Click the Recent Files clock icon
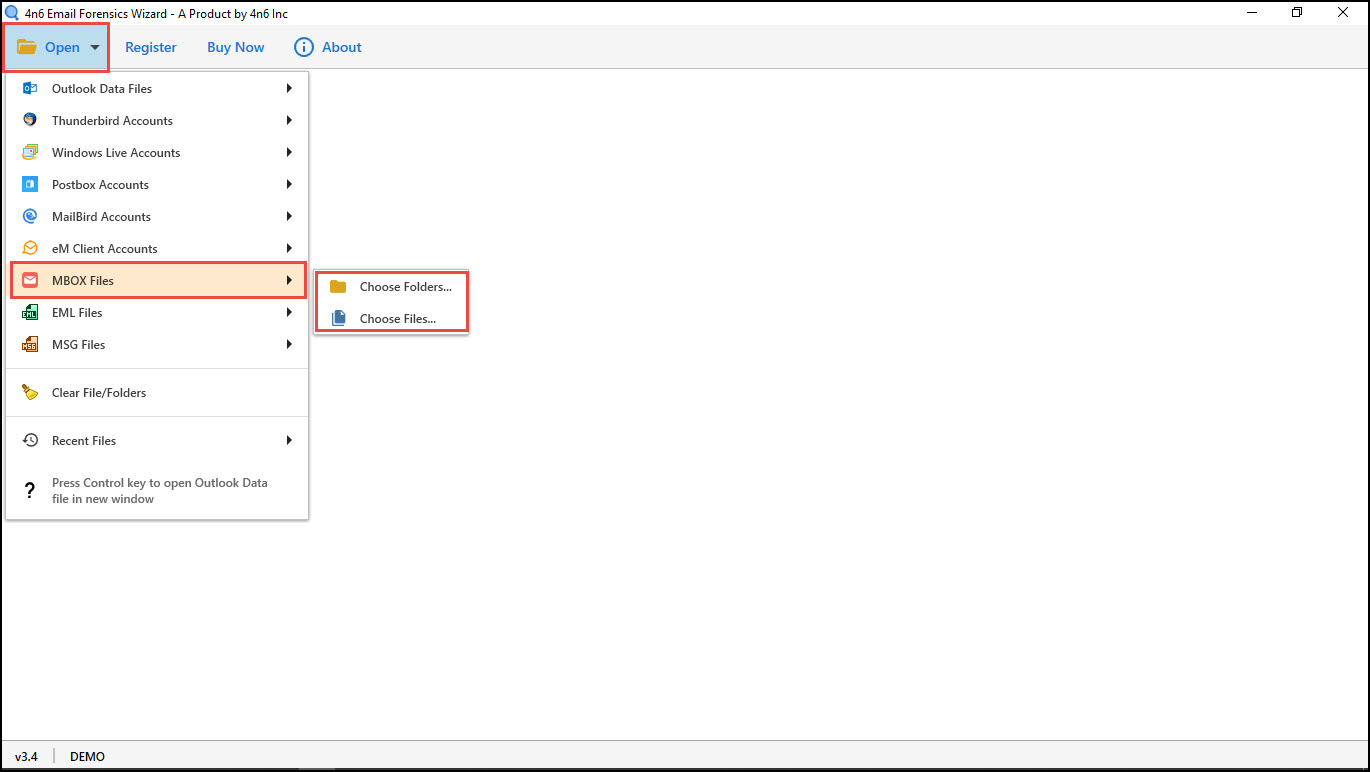The height and width of the screenshot is (772, 1370). [30, 440]
